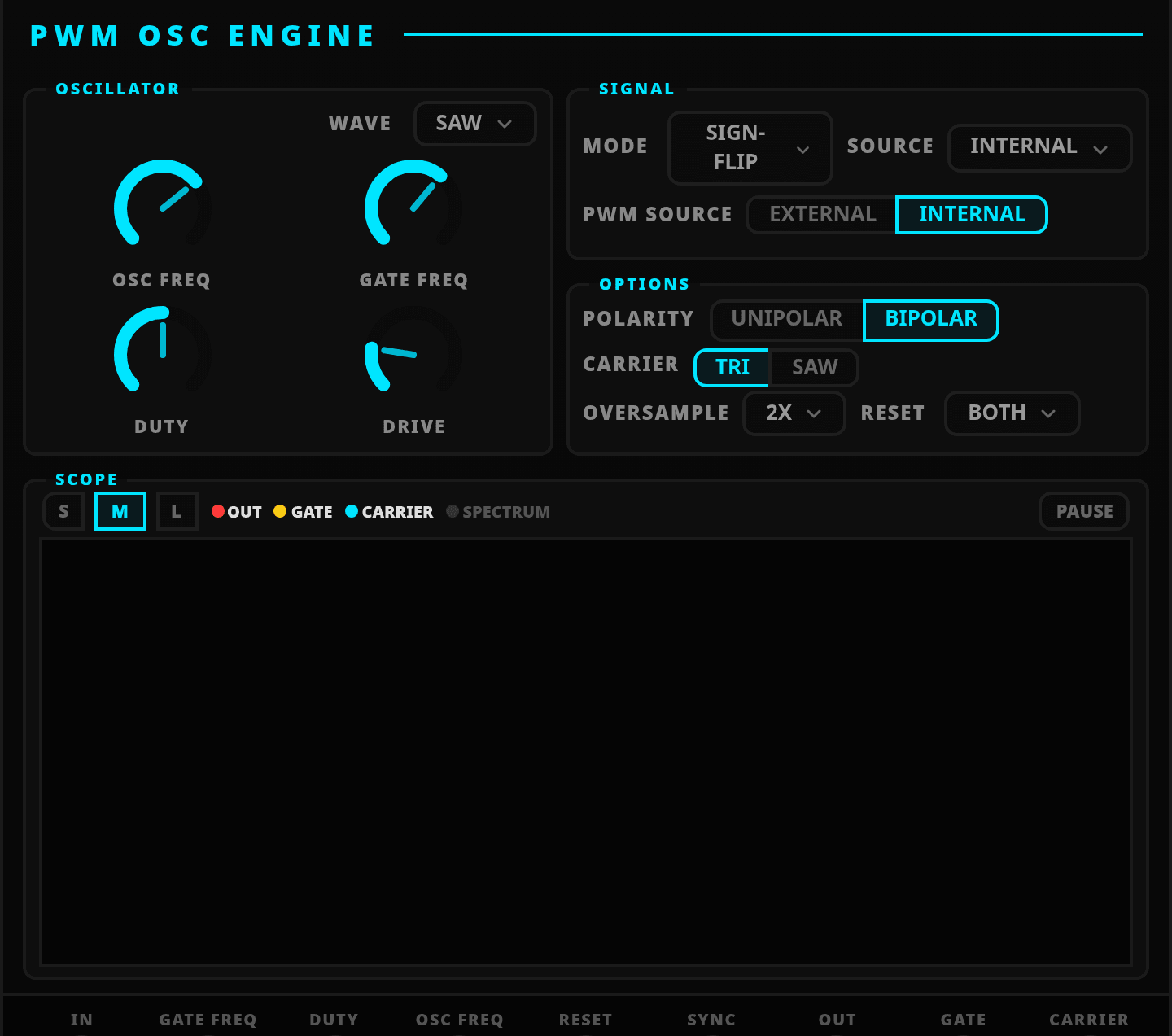Open the WAVE dropdown showing SAW
This screenshot has width=1172, height=1036.
click(474, 124)
